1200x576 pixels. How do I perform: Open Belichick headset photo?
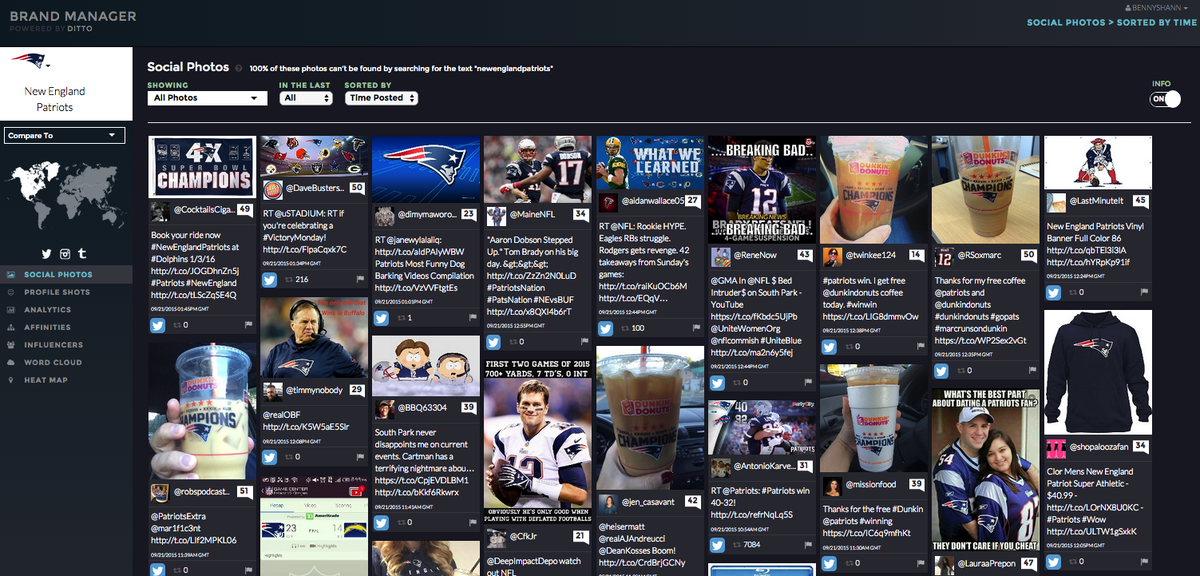coord(315,338)
